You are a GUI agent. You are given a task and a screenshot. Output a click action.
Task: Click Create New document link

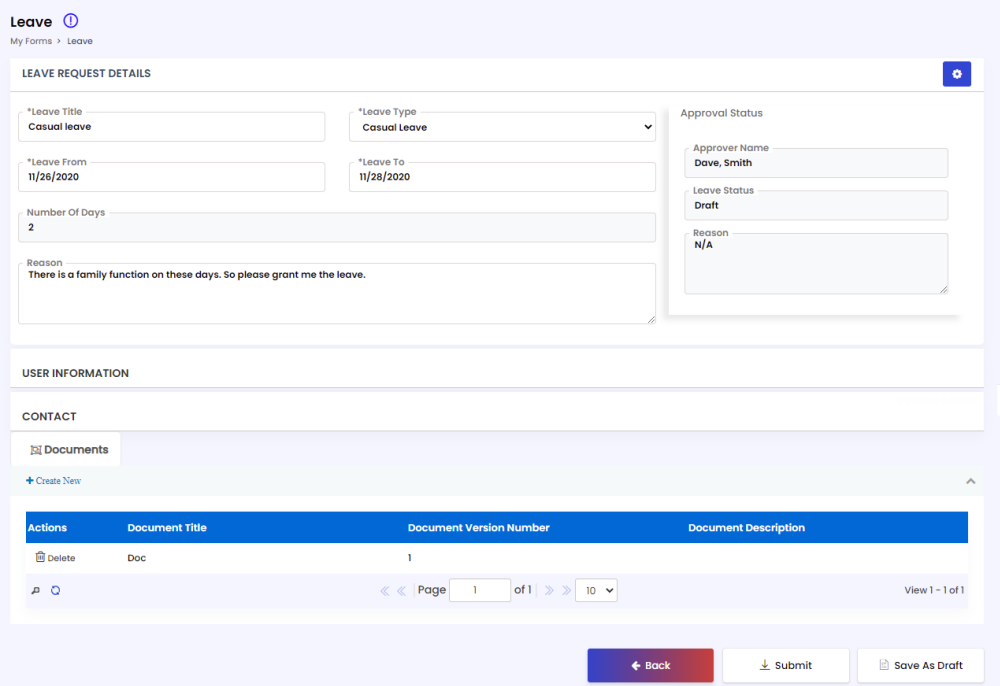coord(54,481)
